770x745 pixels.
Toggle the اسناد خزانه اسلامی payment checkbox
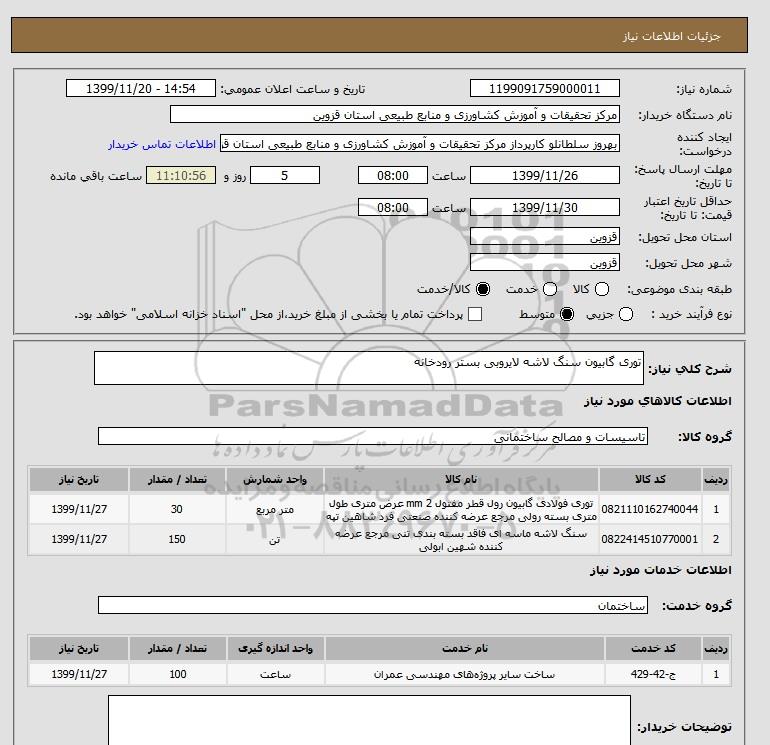pyautogui.click(x=475, y=314)
